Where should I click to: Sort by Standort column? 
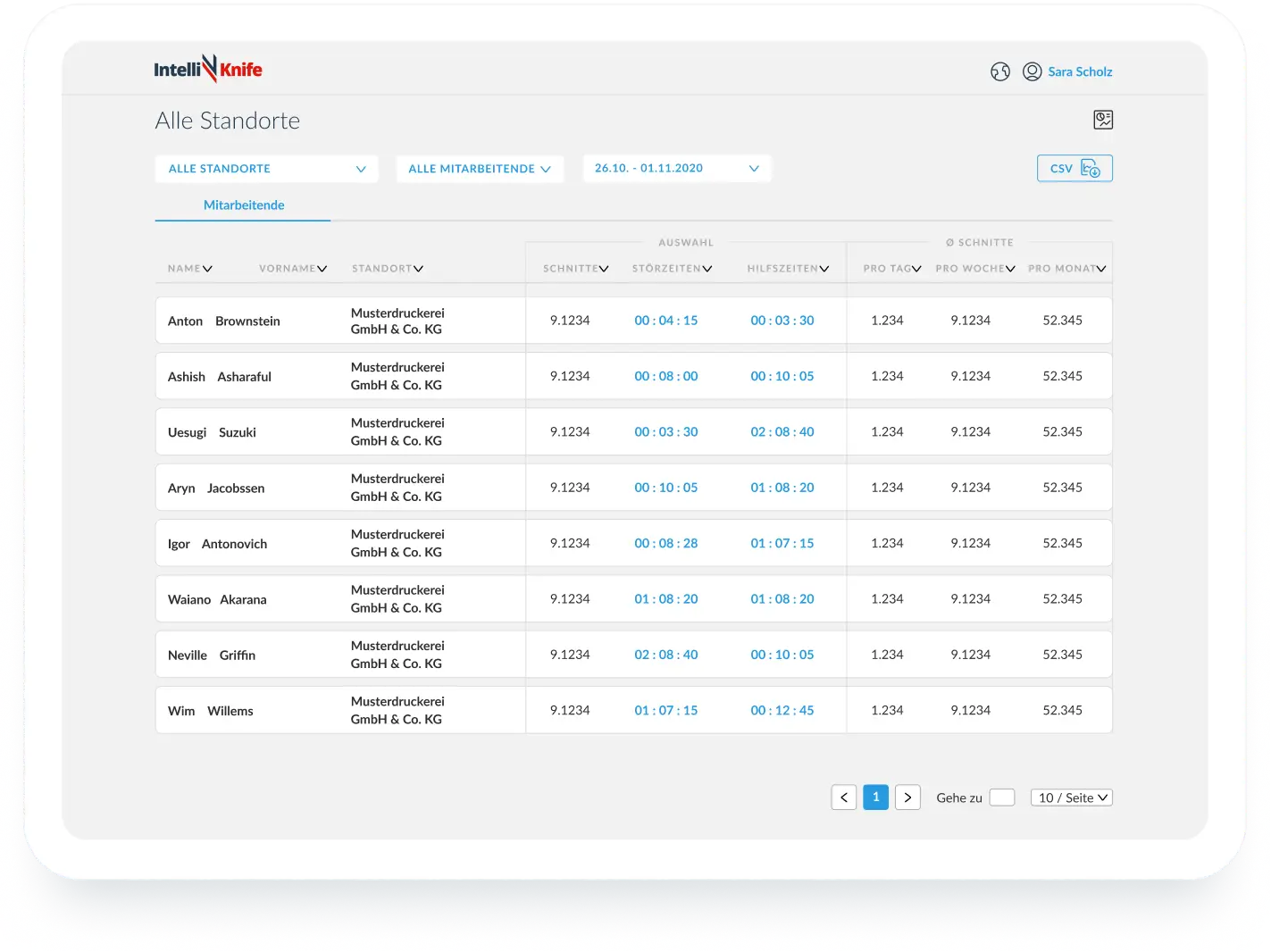[x=388, y=268]
